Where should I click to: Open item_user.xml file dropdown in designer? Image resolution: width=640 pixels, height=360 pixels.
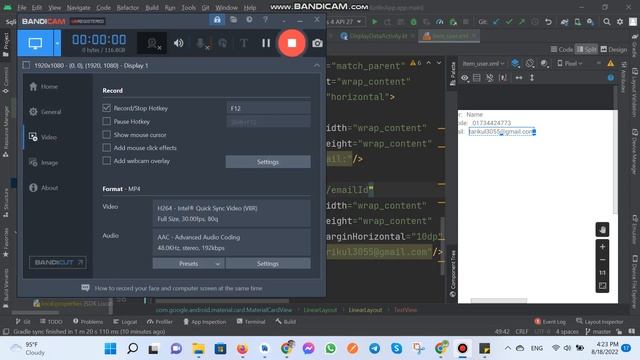tap(483, 64)
